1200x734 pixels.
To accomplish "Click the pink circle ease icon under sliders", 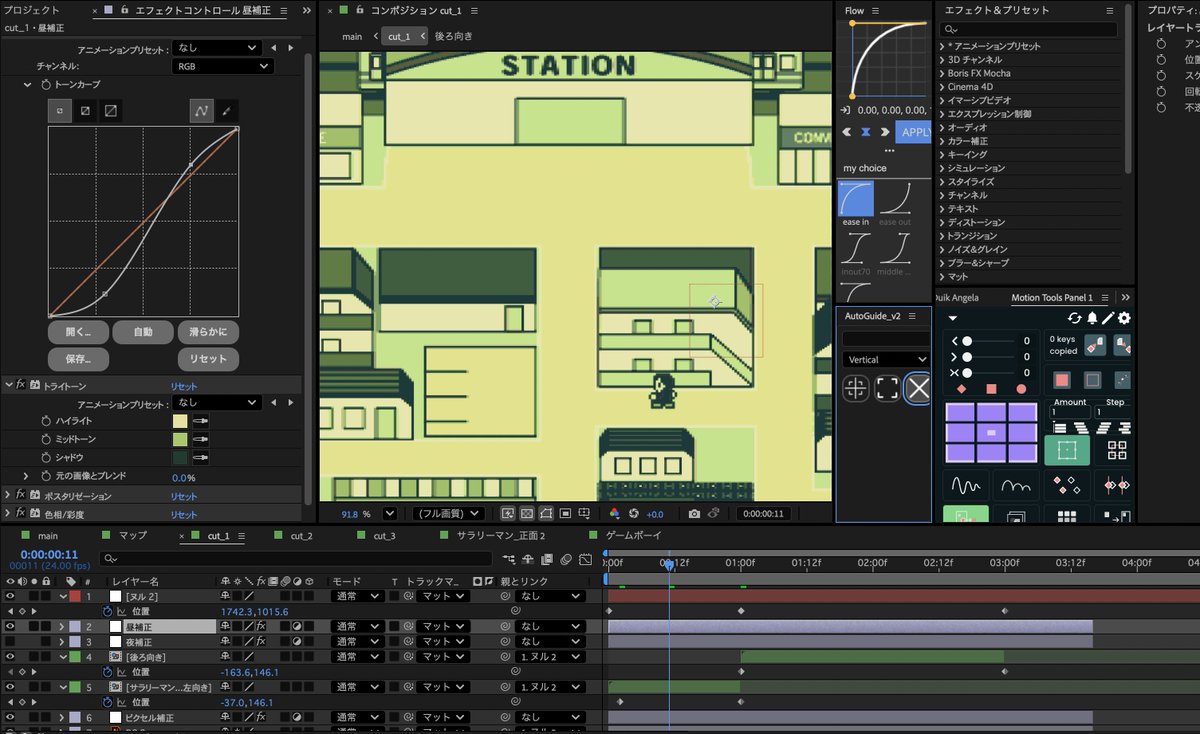I will point(1021,388).
